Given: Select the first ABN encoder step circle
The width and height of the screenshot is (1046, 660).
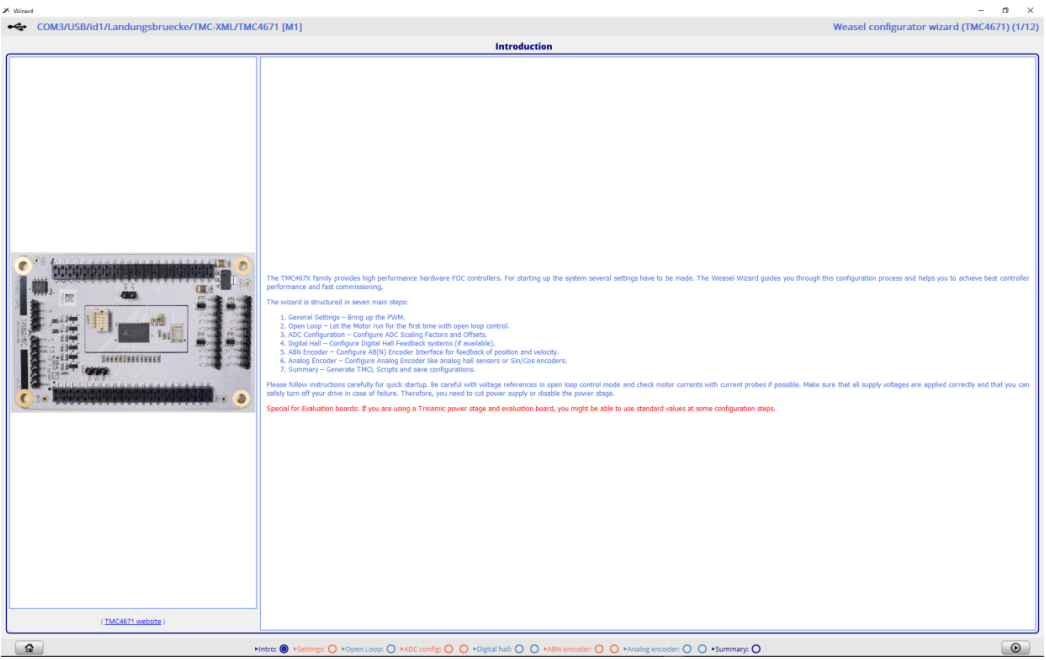Looking at the screenshot, I should (x=598, y=649).
